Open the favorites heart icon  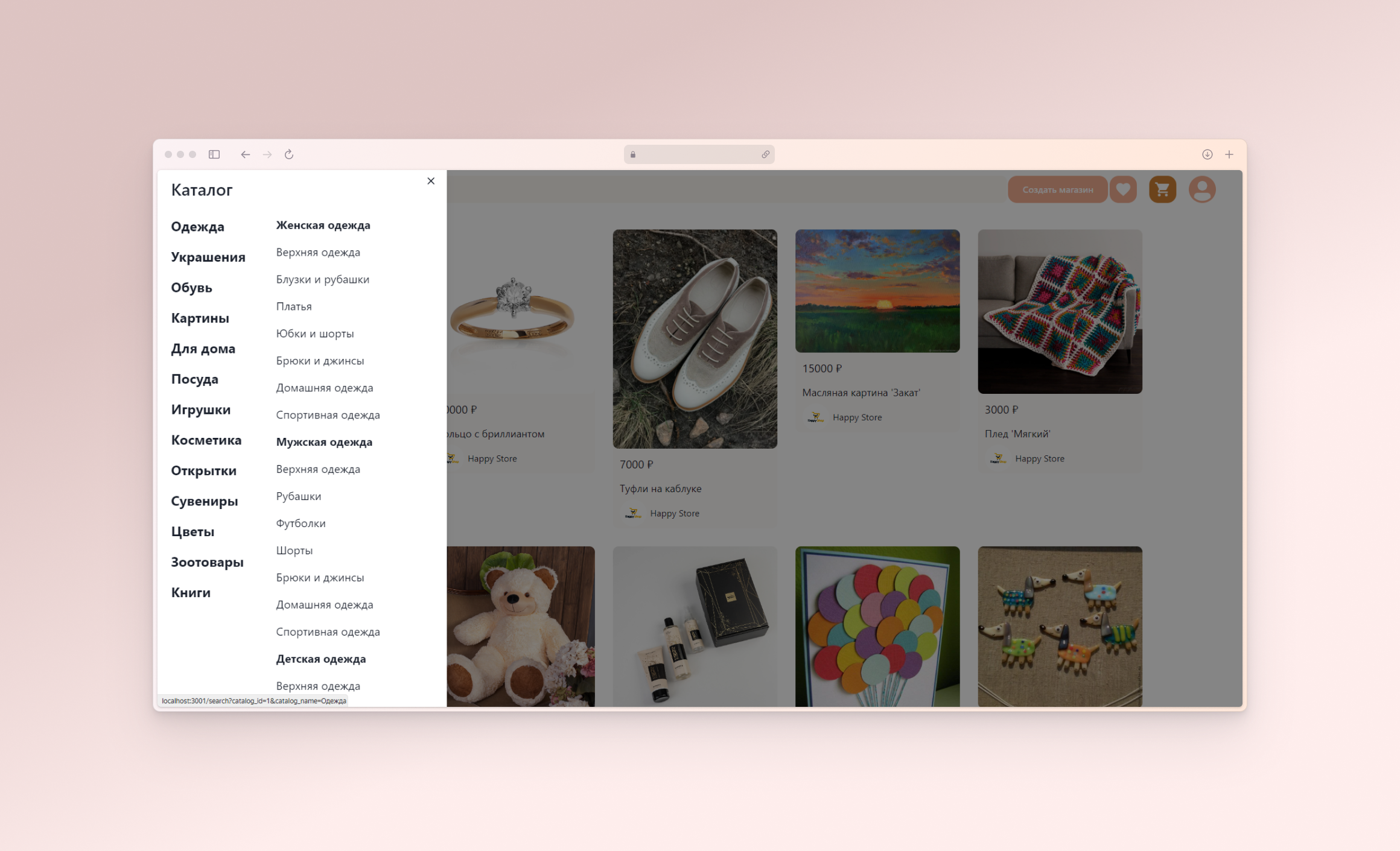click(1123, 189)
